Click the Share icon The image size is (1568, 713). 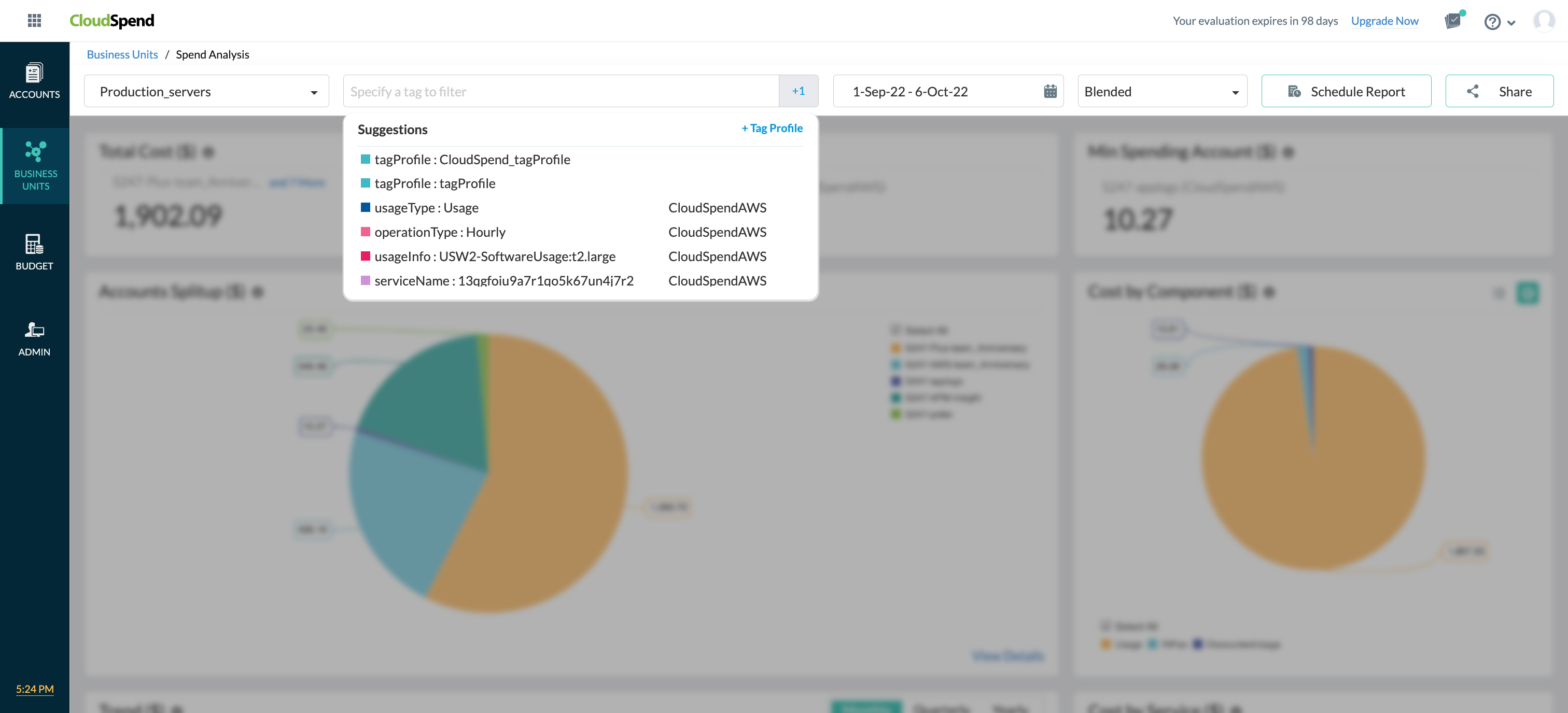pos(1474,91)
